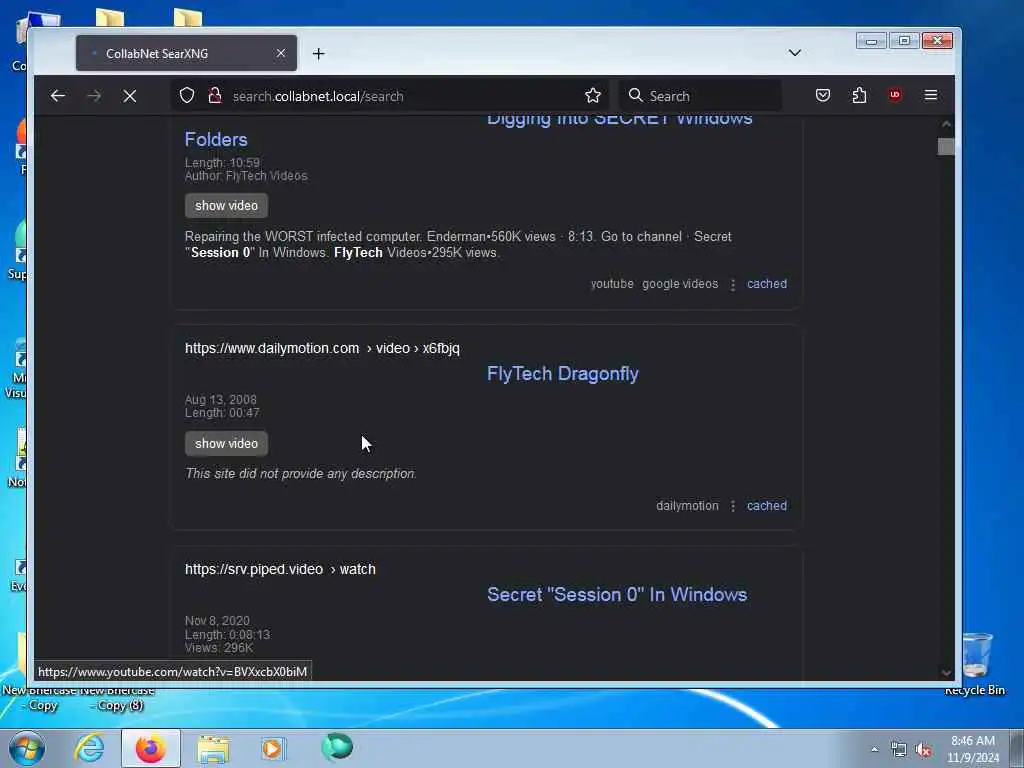Viewport: 1024px width, 768px height.
Task: Open the Windows Start menu orb
Action: (27, 748)
